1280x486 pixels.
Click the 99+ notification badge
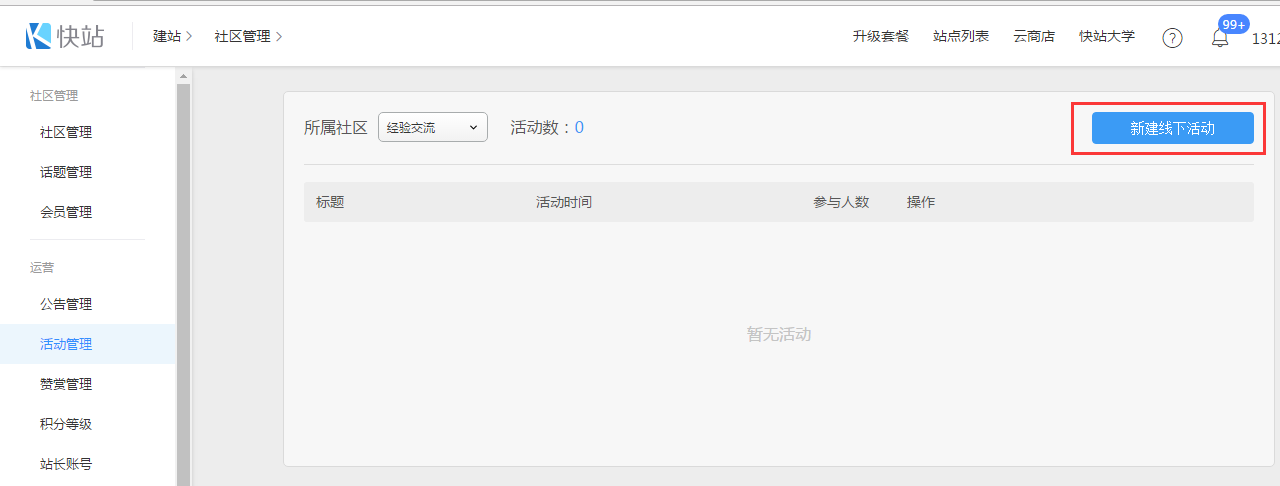coord(1233,24)
